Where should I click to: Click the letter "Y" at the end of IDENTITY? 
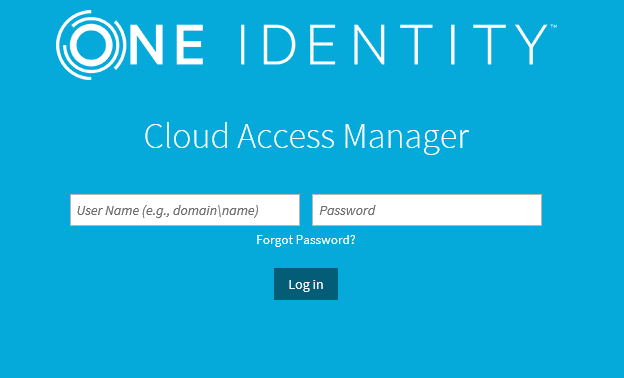pos(531,45)
